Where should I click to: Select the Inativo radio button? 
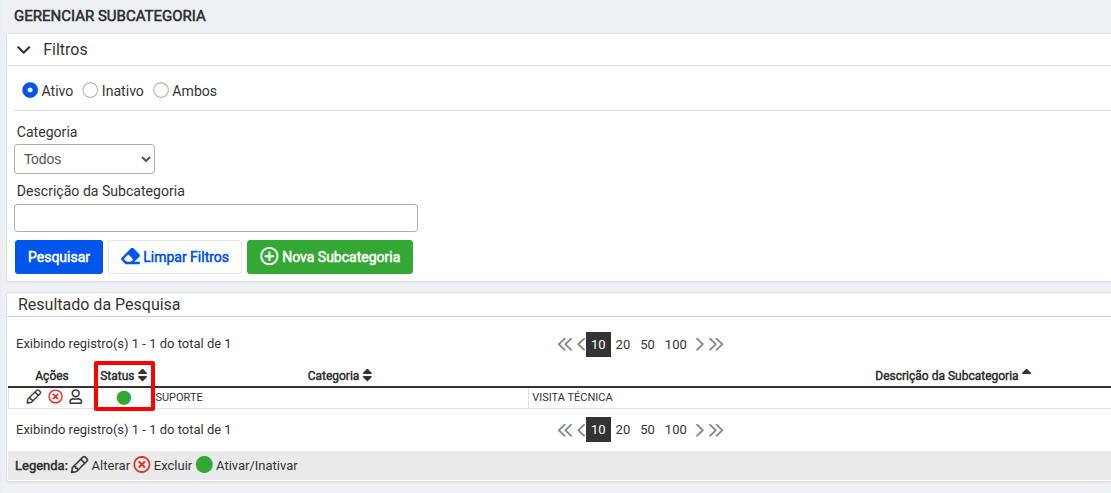pos(90,91)
